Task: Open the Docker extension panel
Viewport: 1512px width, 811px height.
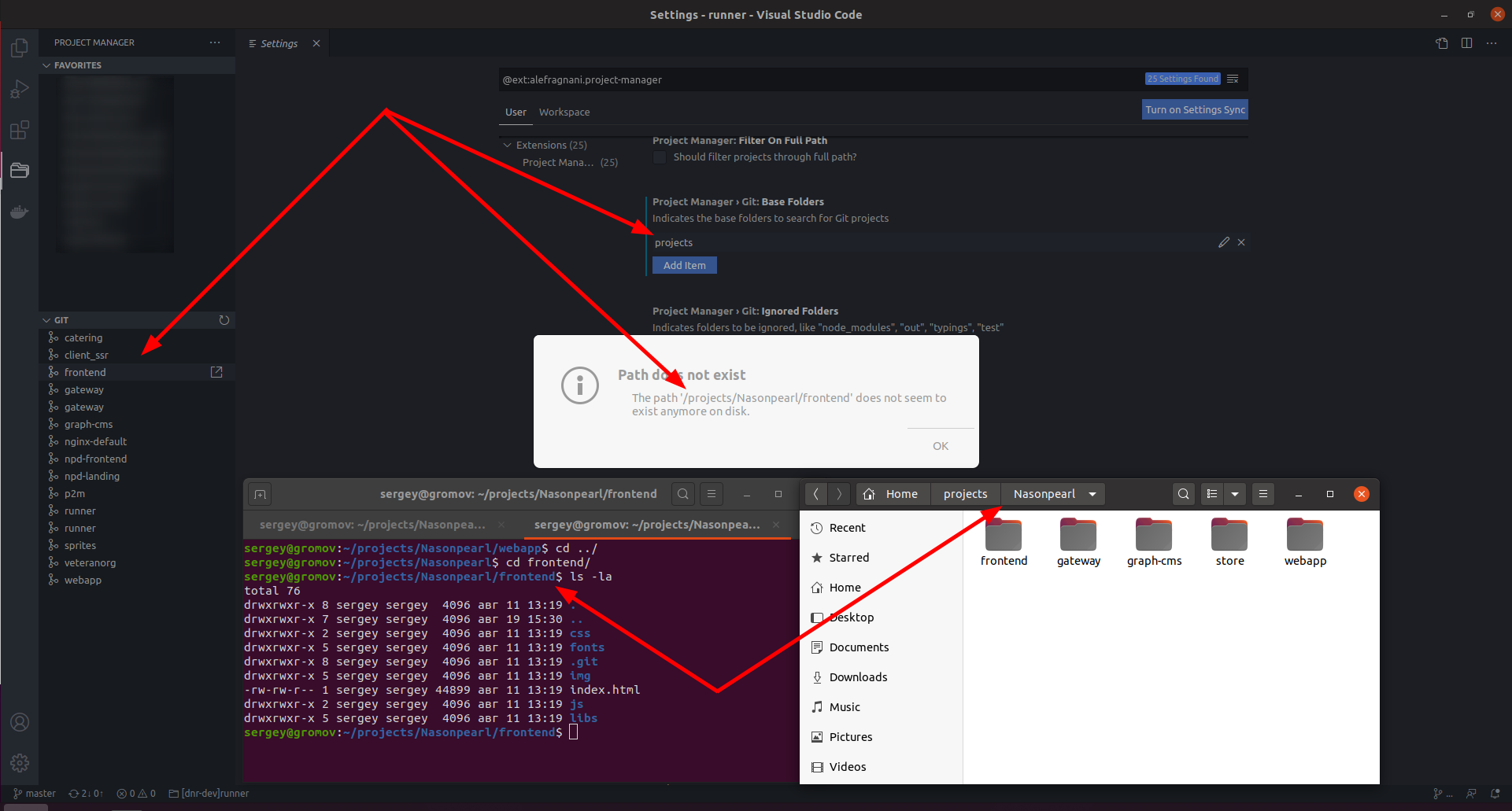Action: pyautogui.click(x=20, y=211)
